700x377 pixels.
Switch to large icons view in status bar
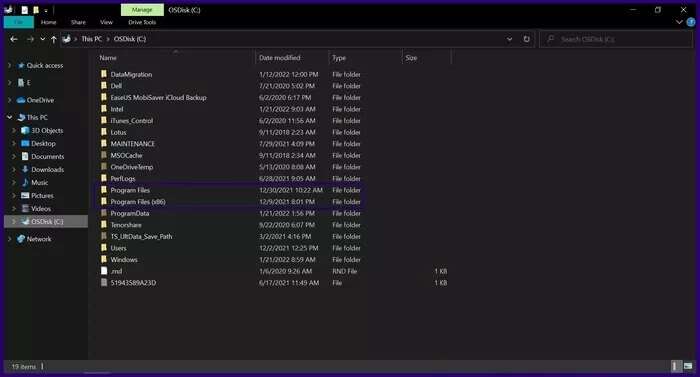click(x=688, y=366)
